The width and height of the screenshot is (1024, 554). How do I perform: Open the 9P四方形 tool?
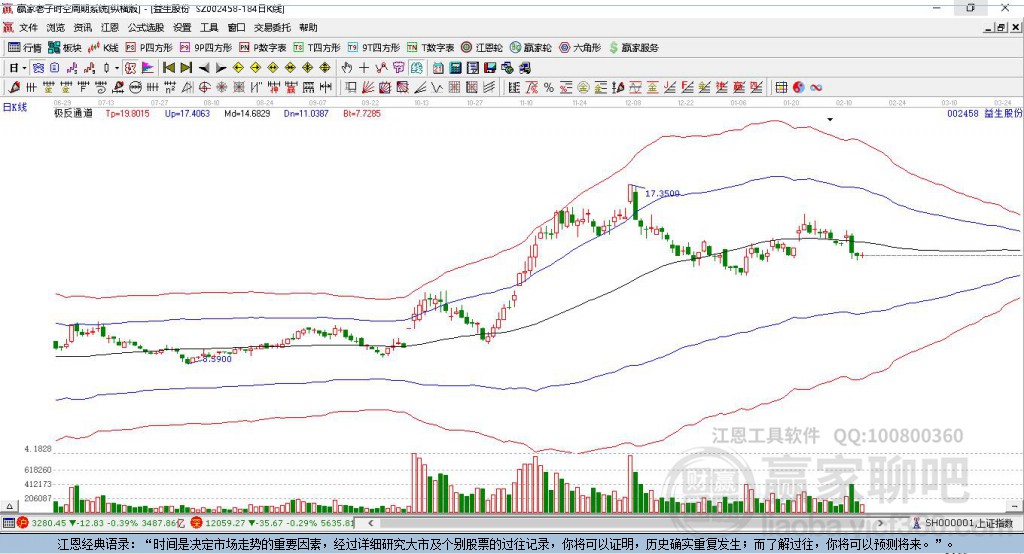pos(206,48)
